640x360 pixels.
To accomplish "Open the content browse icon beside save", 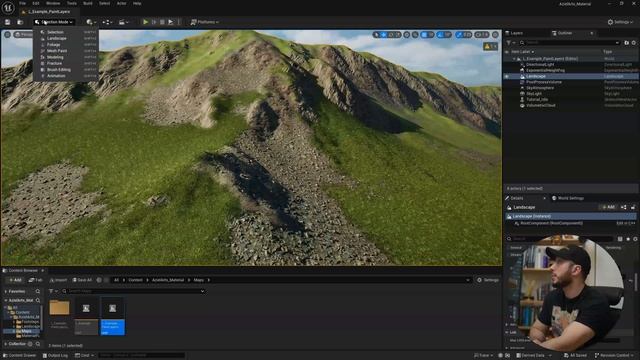I will (x=20, y=22).
